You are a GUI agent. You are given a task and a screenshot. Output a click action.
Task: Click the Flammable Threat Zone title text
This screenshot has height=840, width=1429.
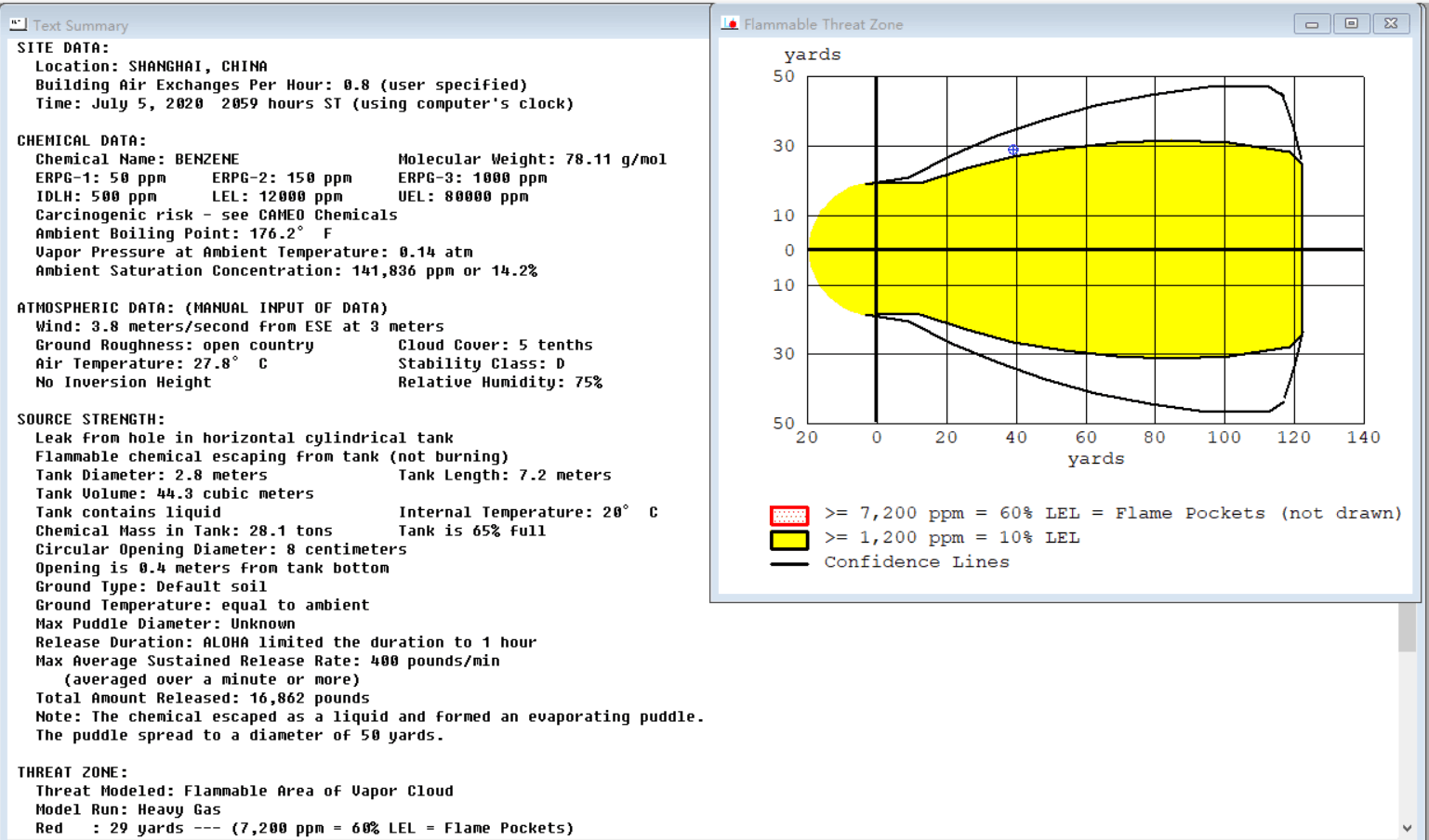824,25
